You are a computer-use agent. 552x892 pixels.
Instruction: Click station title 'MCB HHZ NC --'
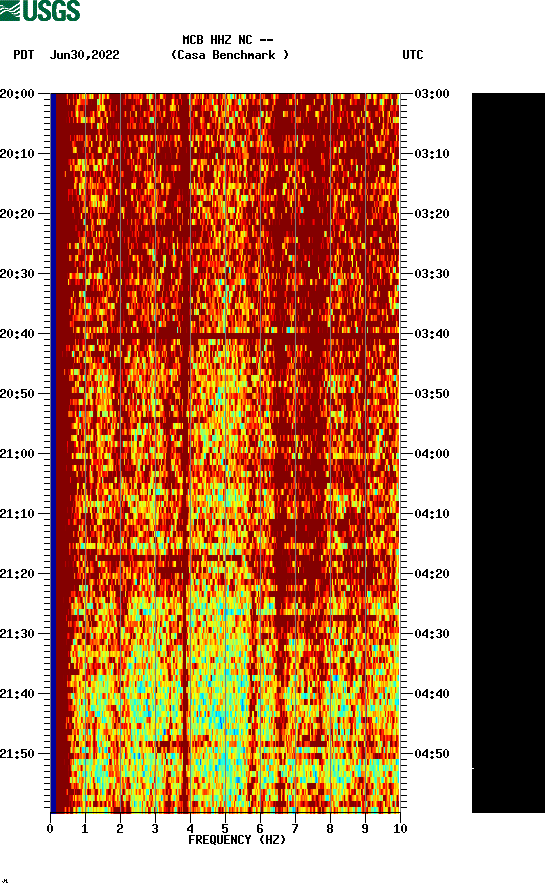point(228,40)
